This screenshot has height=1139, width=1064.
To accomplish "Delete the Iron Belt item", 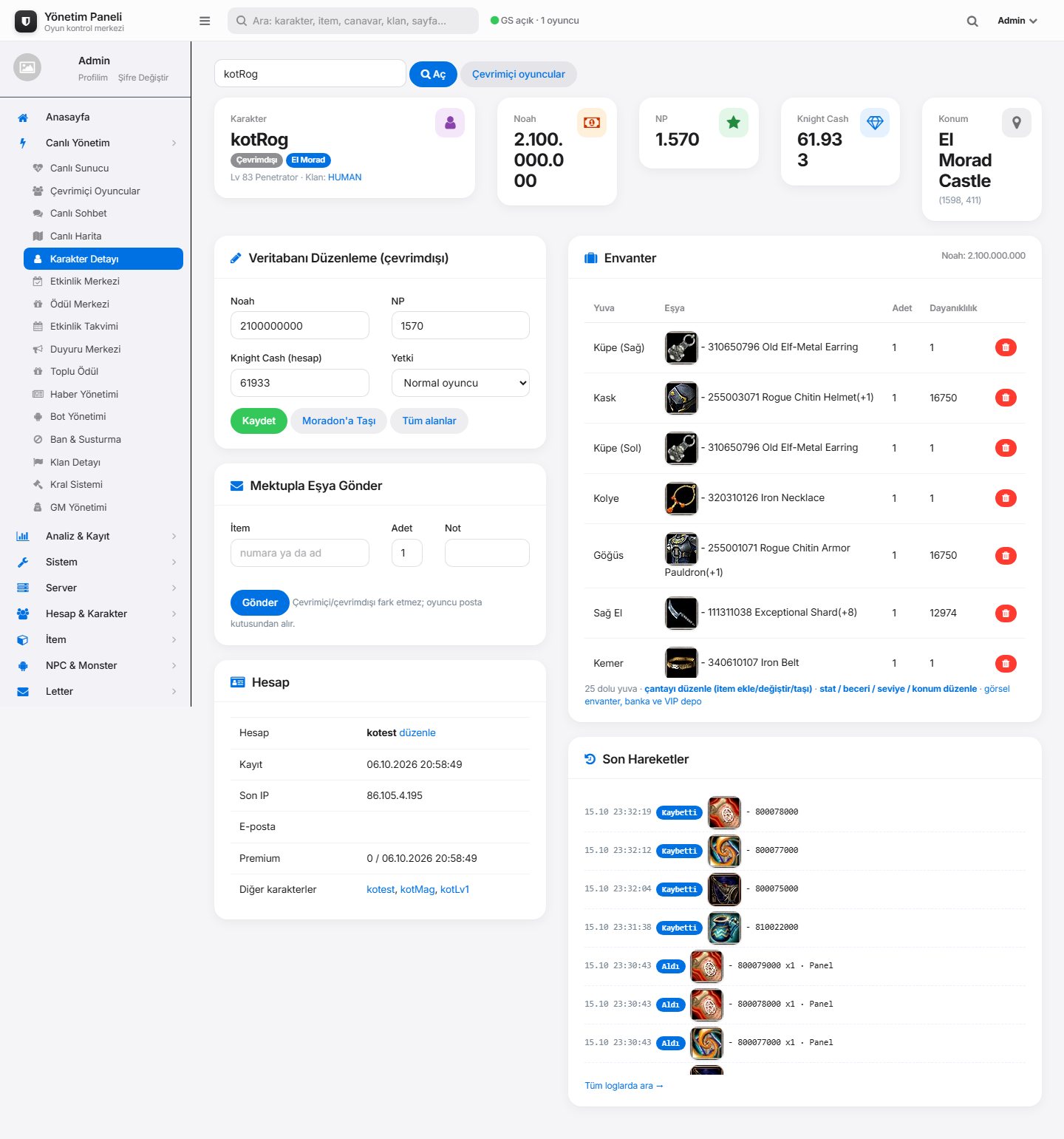I will tap(1006, 663).
